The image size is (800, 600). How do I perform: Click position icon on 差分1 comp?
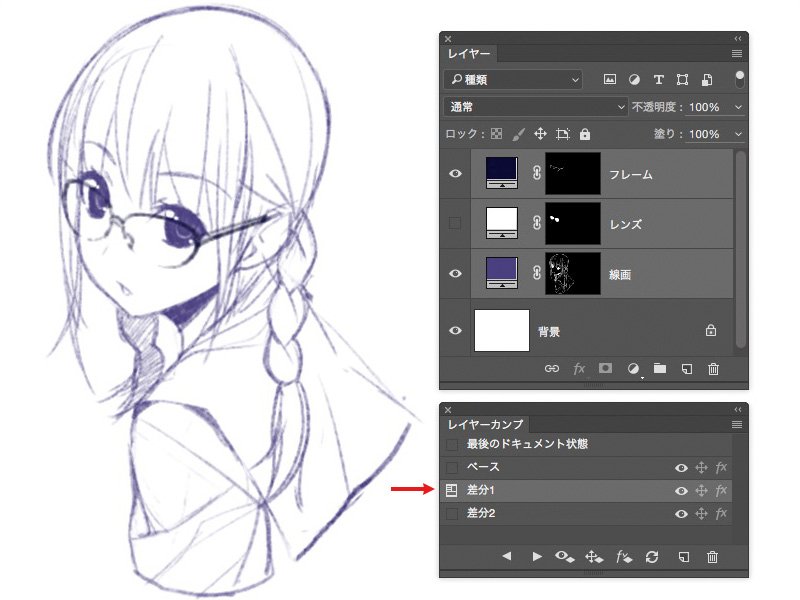[x=702, y=491]
